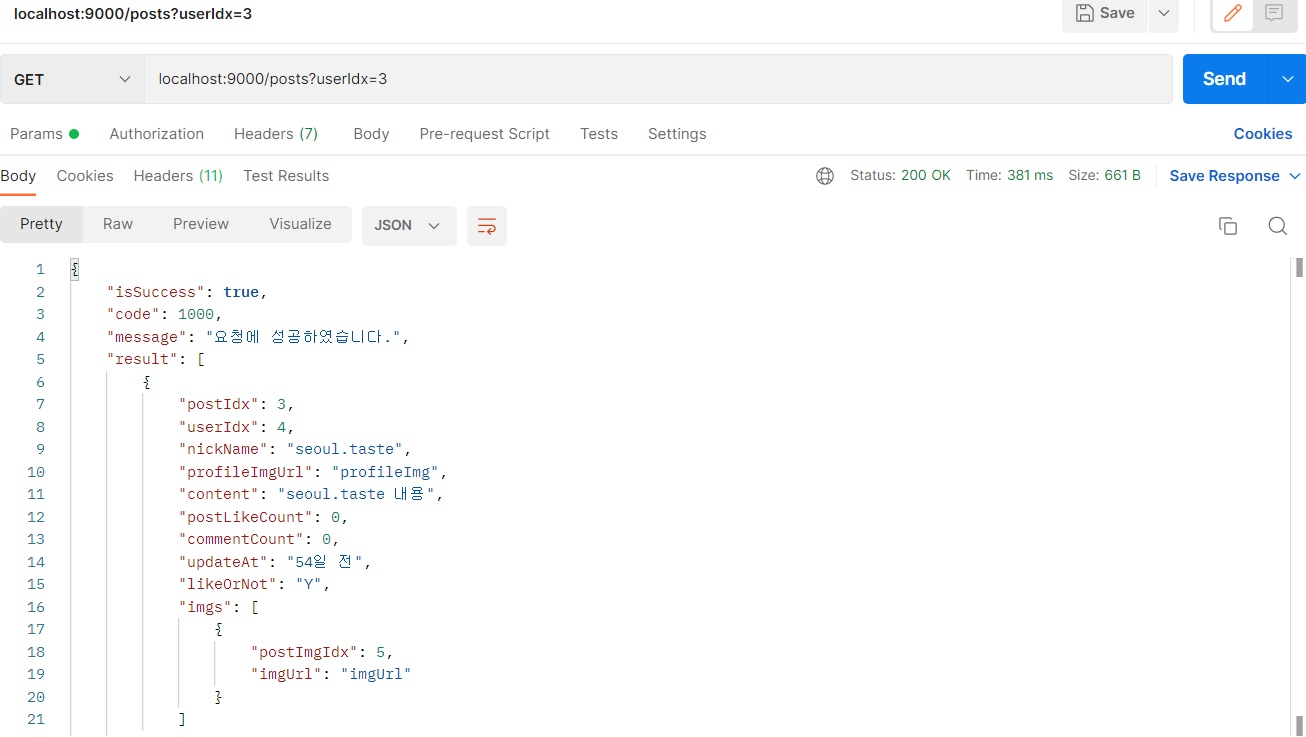
Task: Click the Size: 661 B text
Action: pyautogui.click(x=1104, y=176)
